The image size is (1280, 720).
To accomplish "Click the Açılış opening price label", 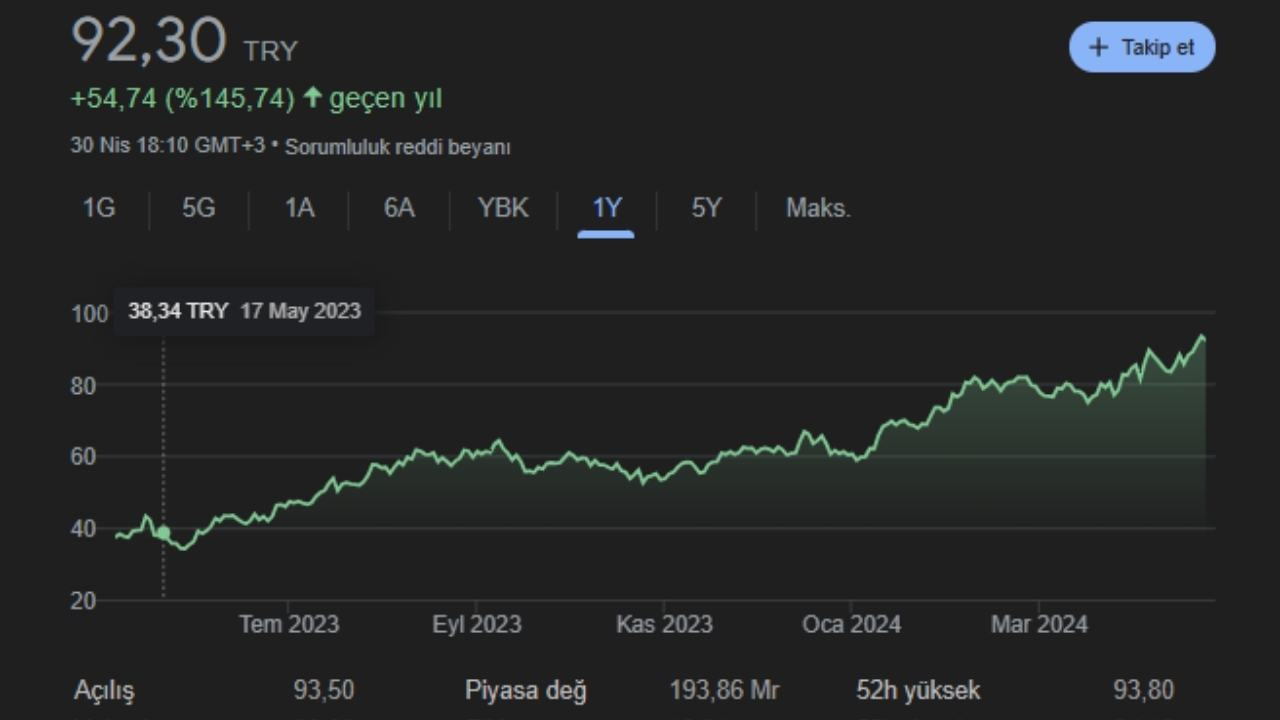I will click(104, 691).
